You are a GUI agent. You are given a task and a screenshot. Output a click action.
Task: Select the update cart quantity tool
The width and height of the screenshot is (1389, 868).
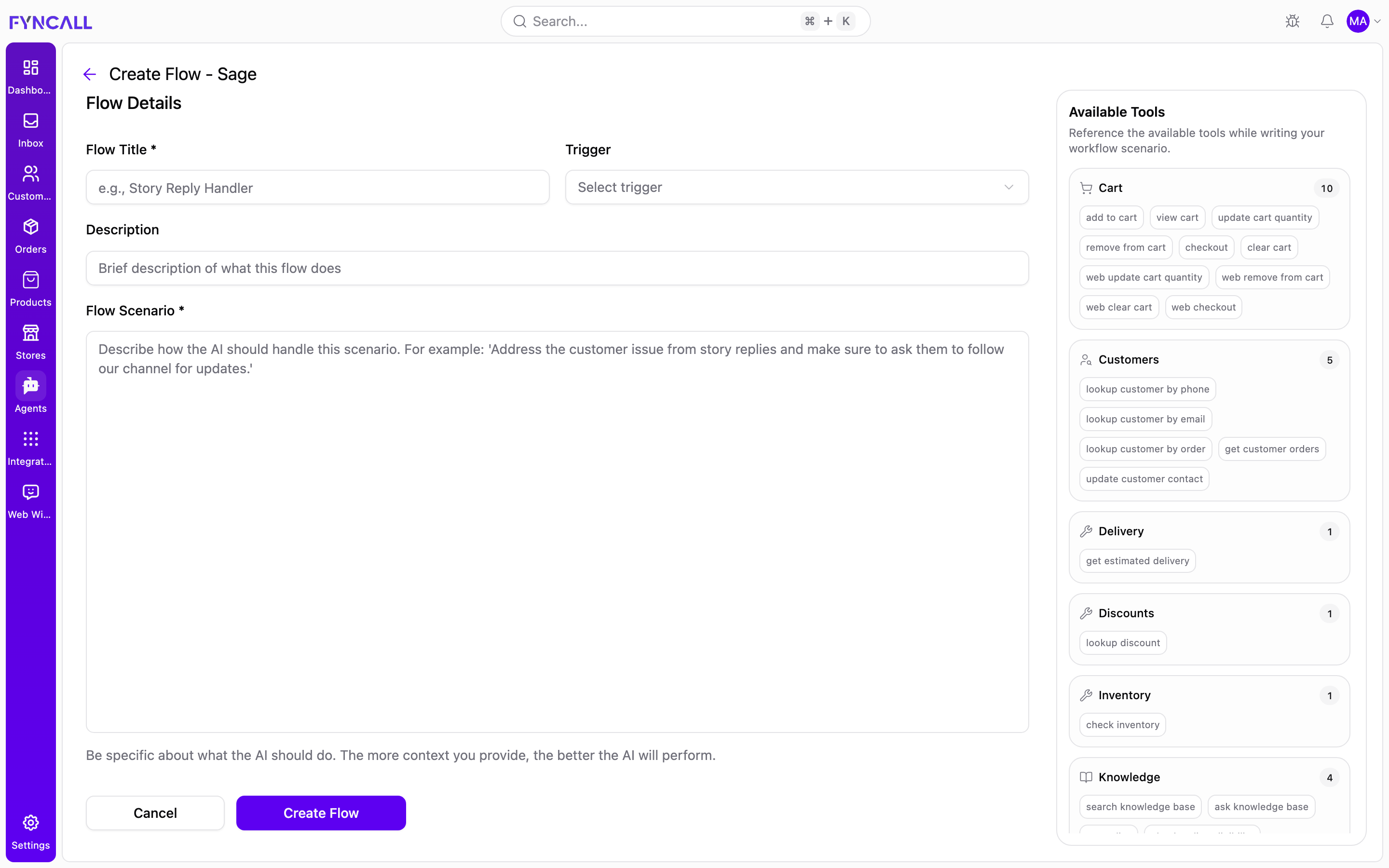(x=1265, y=217)
